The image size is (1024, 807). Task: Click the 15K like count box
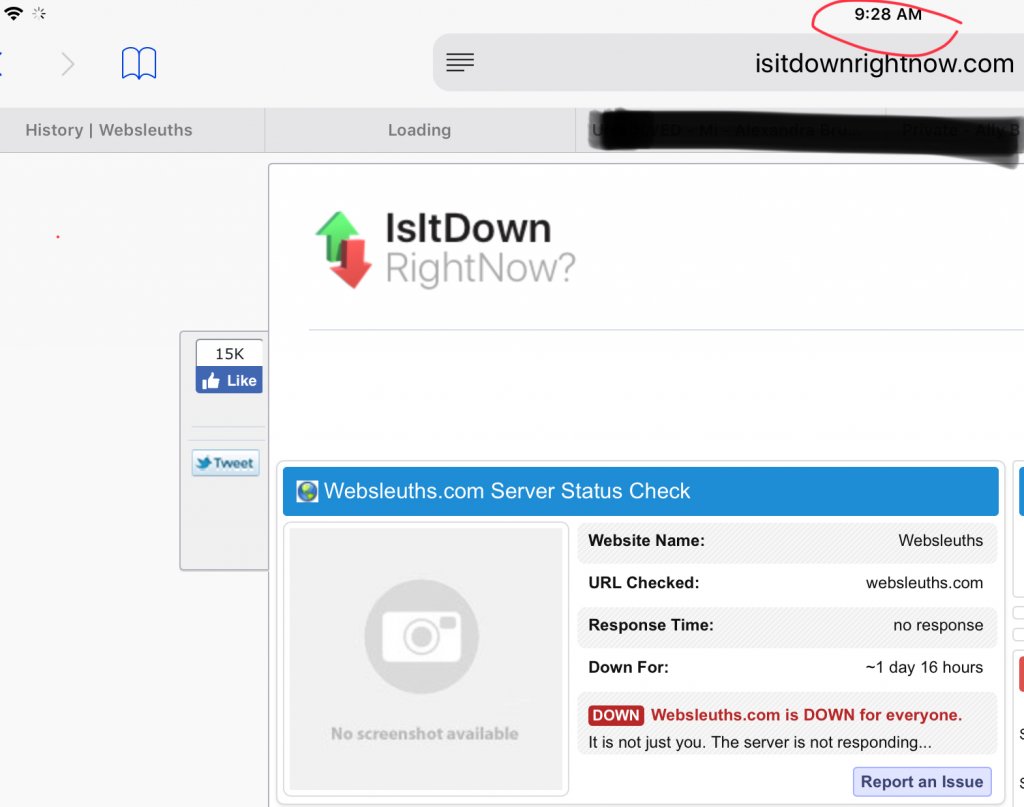click(229, 354)
